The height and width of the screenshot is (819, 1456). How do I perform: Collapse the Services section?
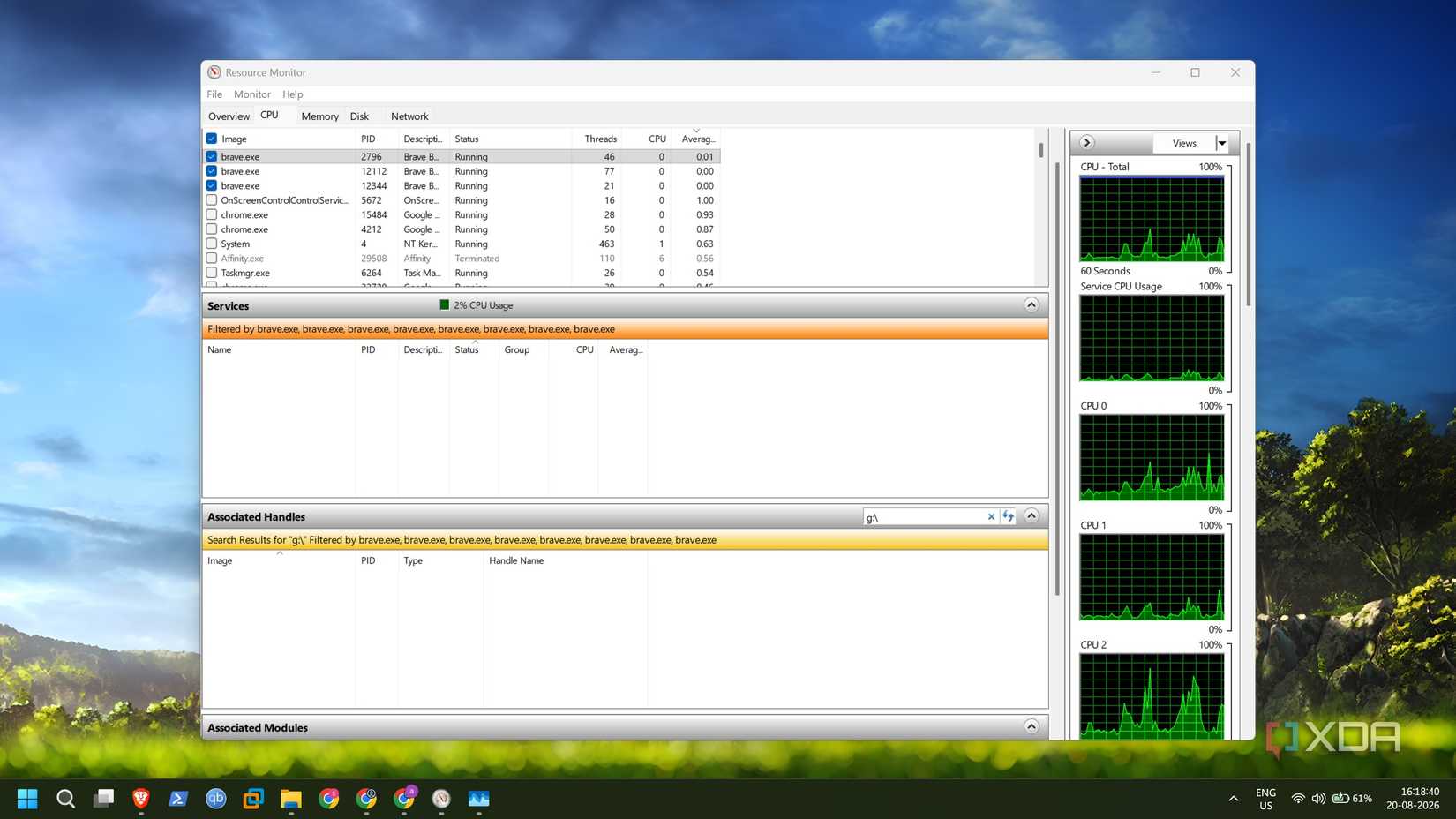tap(1031, 305)
